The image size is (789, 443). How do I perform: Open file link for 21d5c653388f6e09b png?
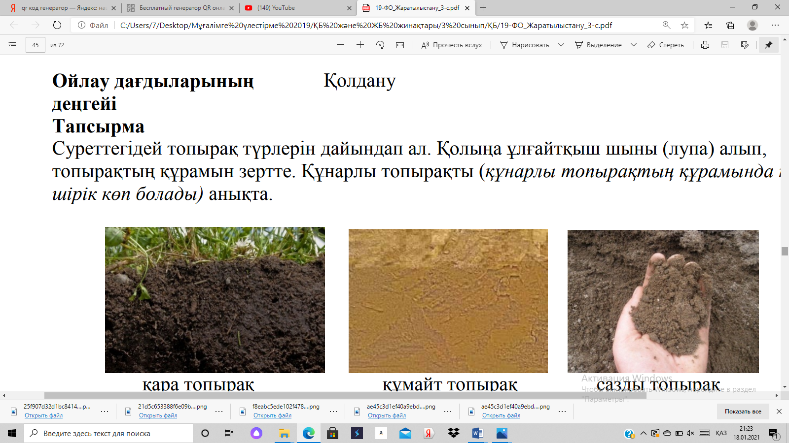(x=158, y=415)
